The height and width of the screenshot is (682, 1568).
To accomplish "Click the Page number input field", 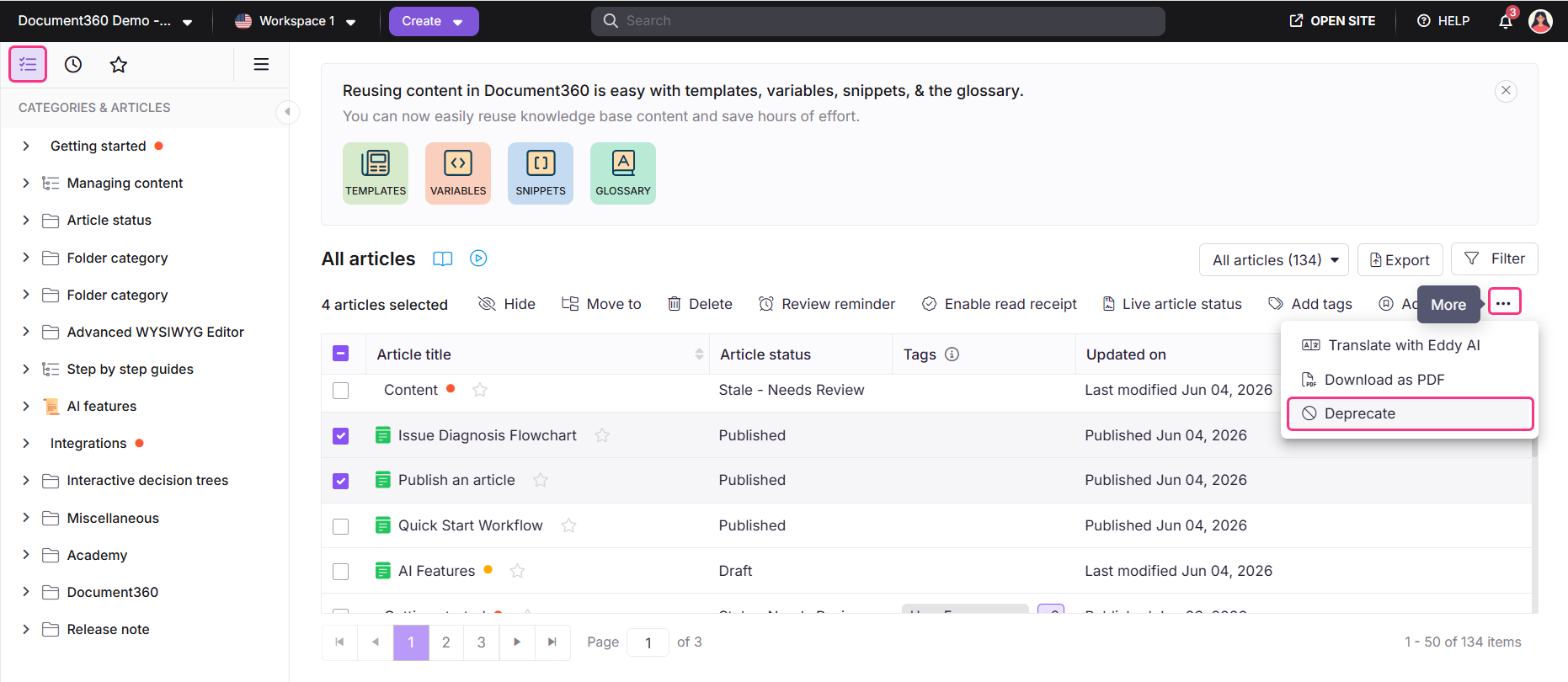I will [648, 642].
